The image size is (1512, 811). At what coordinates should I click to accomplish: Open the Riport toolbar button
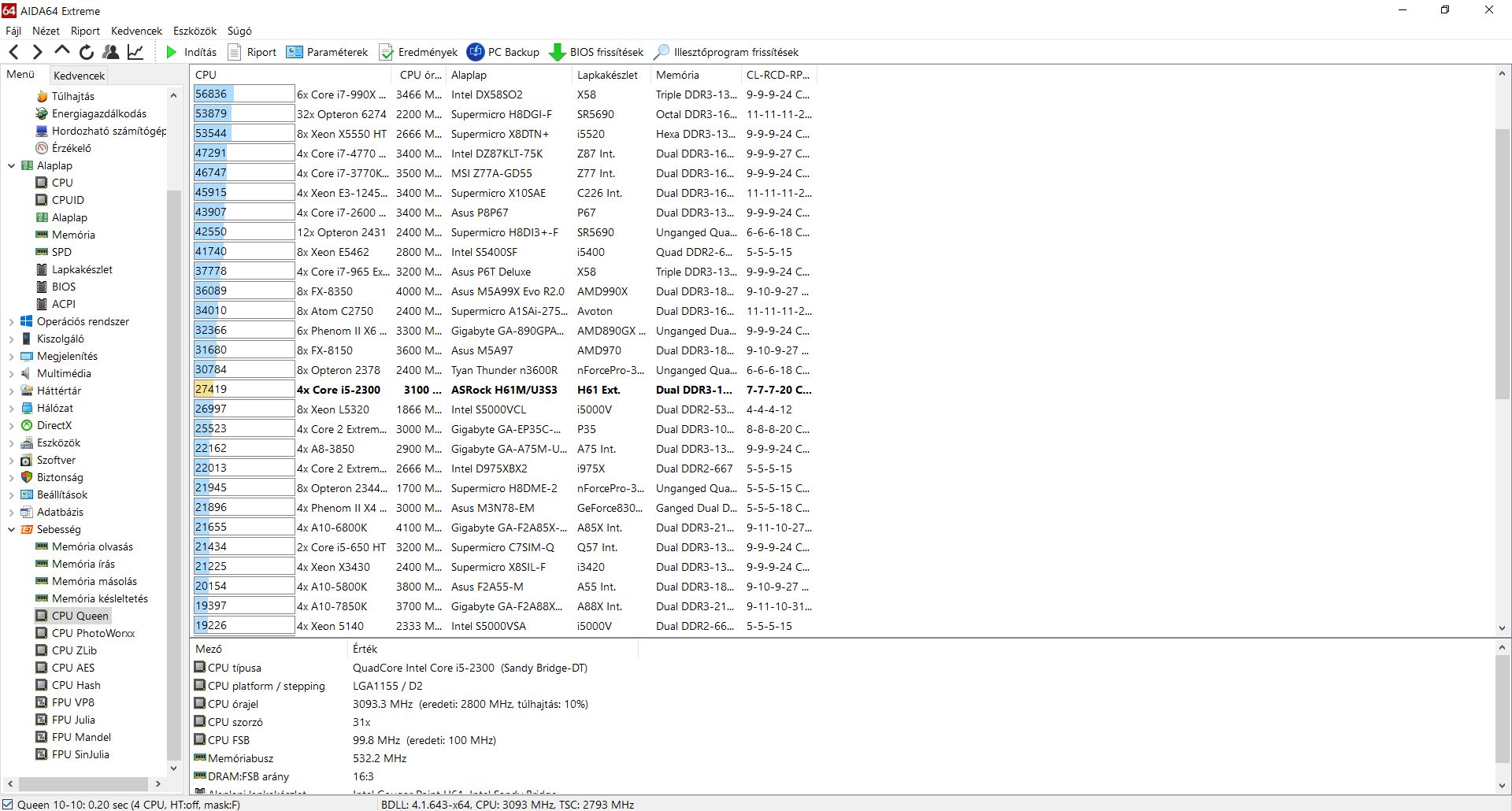click(x=252, y=52)
